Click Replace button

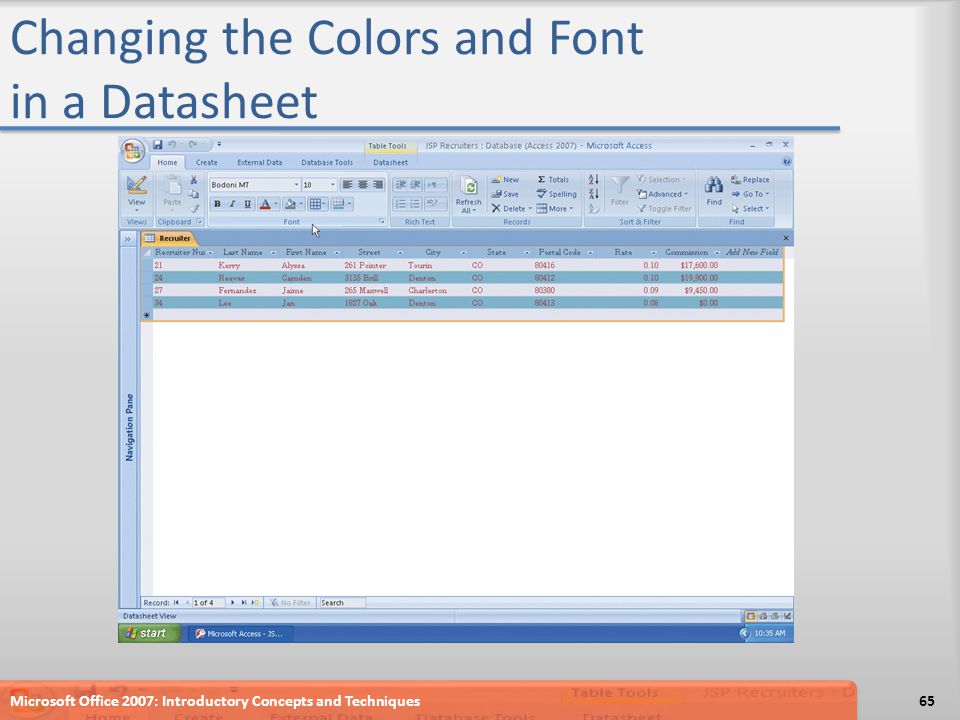coord(750,179)
